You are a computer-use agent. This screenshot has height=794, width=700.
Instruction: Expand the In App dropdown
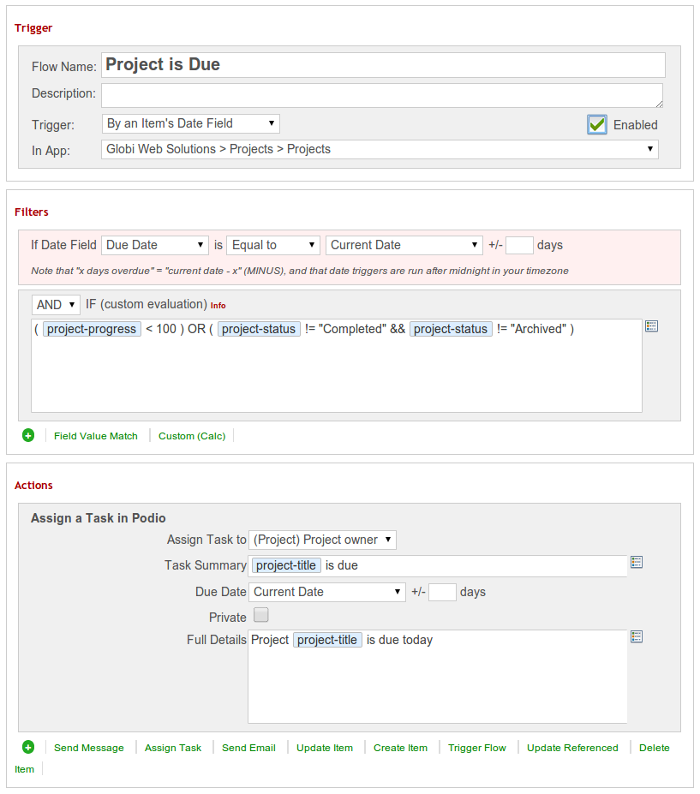380,149
